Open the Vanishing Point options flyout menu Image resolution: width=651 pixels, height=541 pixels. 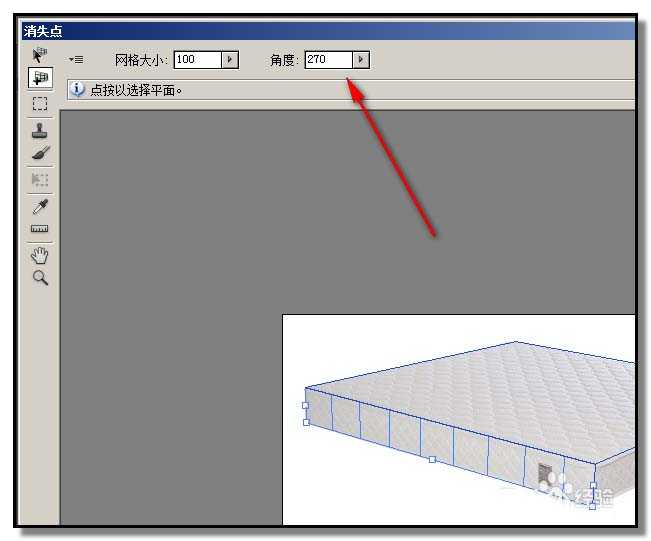(x=76, y=60)
